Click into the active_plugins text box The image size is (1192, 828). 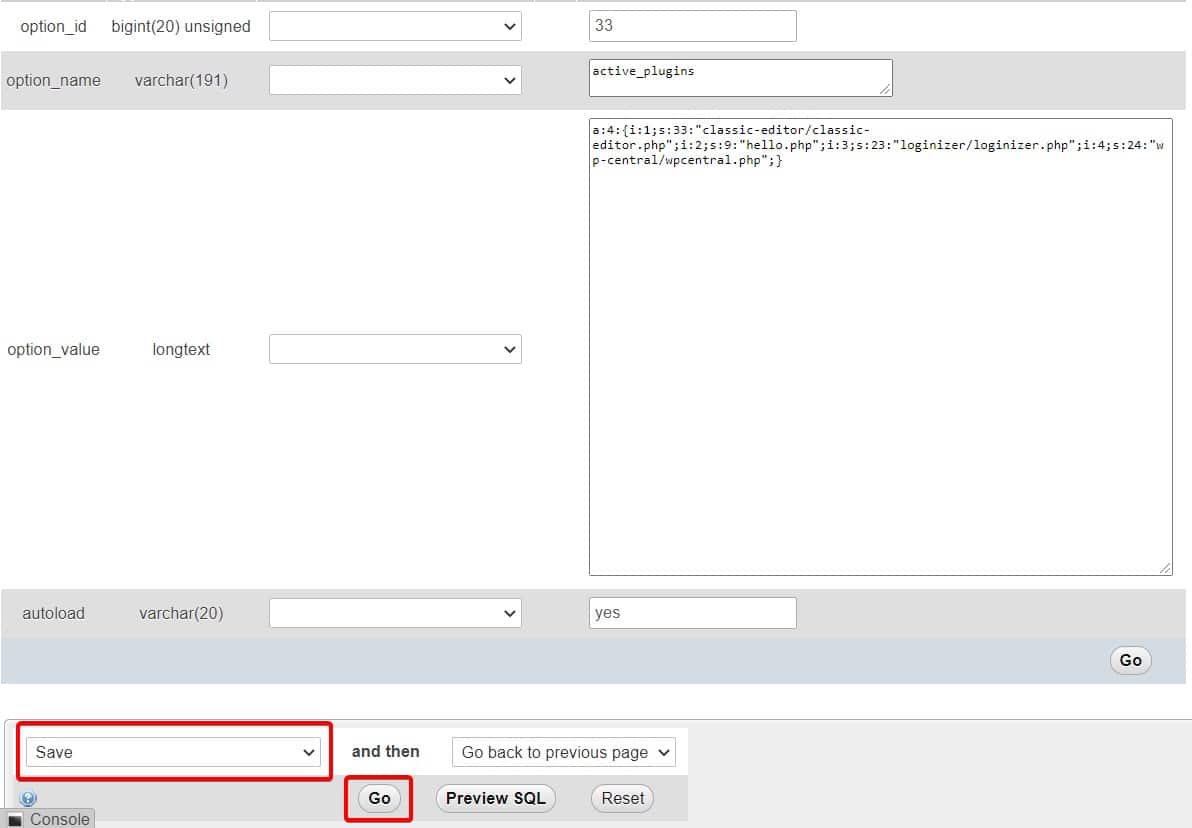coord(739,78)
